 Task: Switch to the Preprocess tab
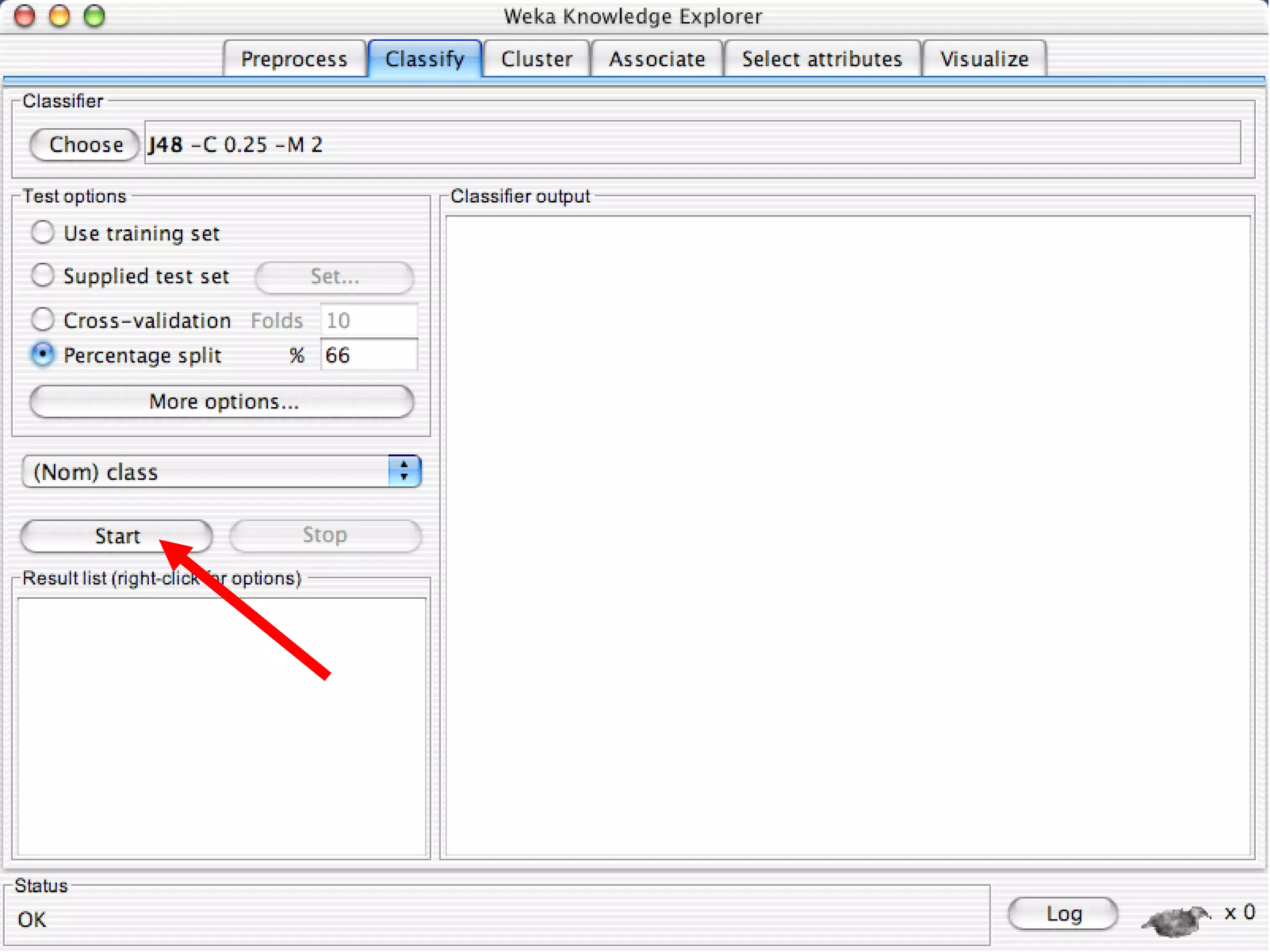coord(294,59)
